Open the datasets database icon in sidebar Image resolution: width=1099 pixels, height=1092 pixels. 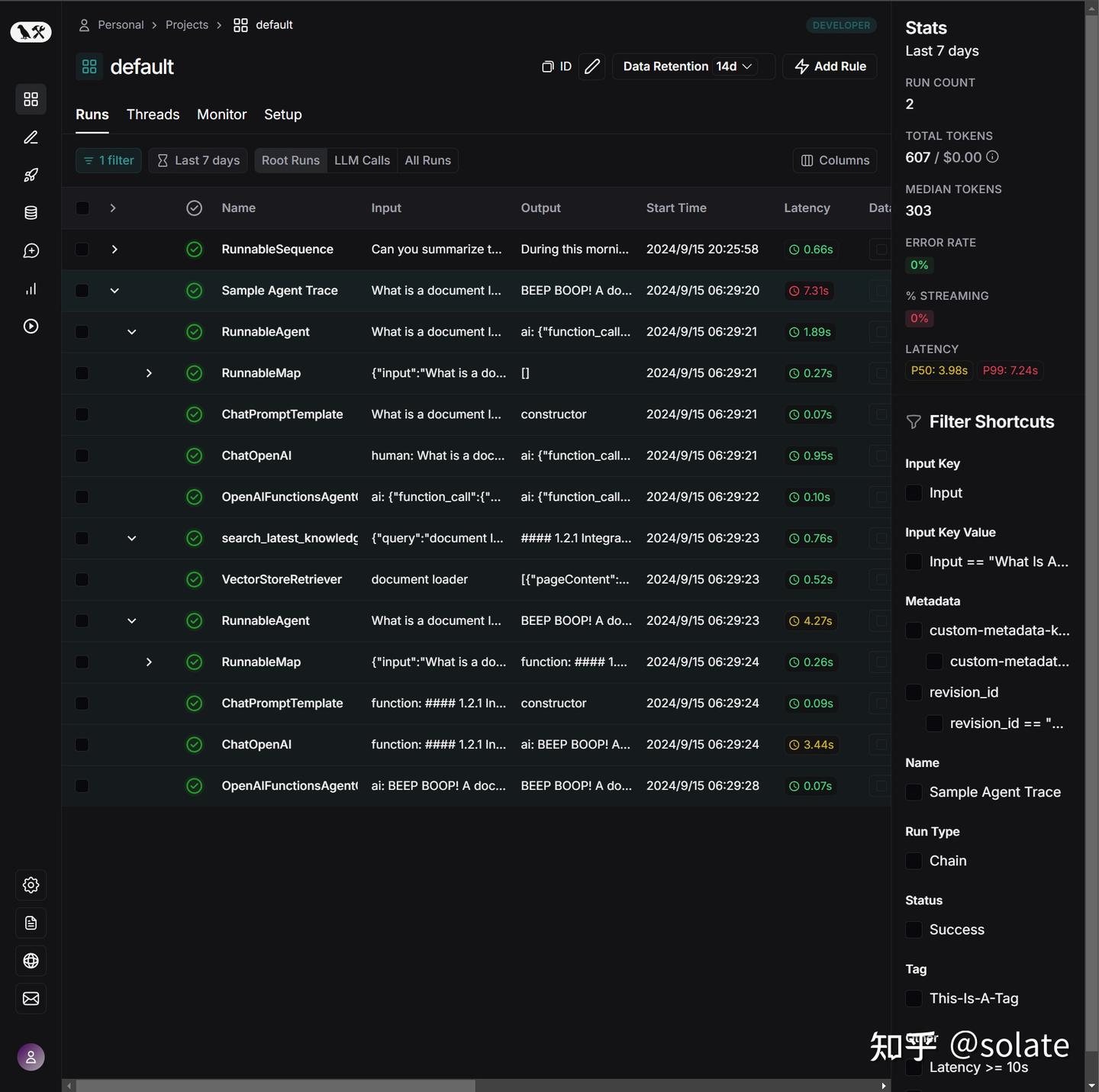pyautogui.click(x=31, y=213)
